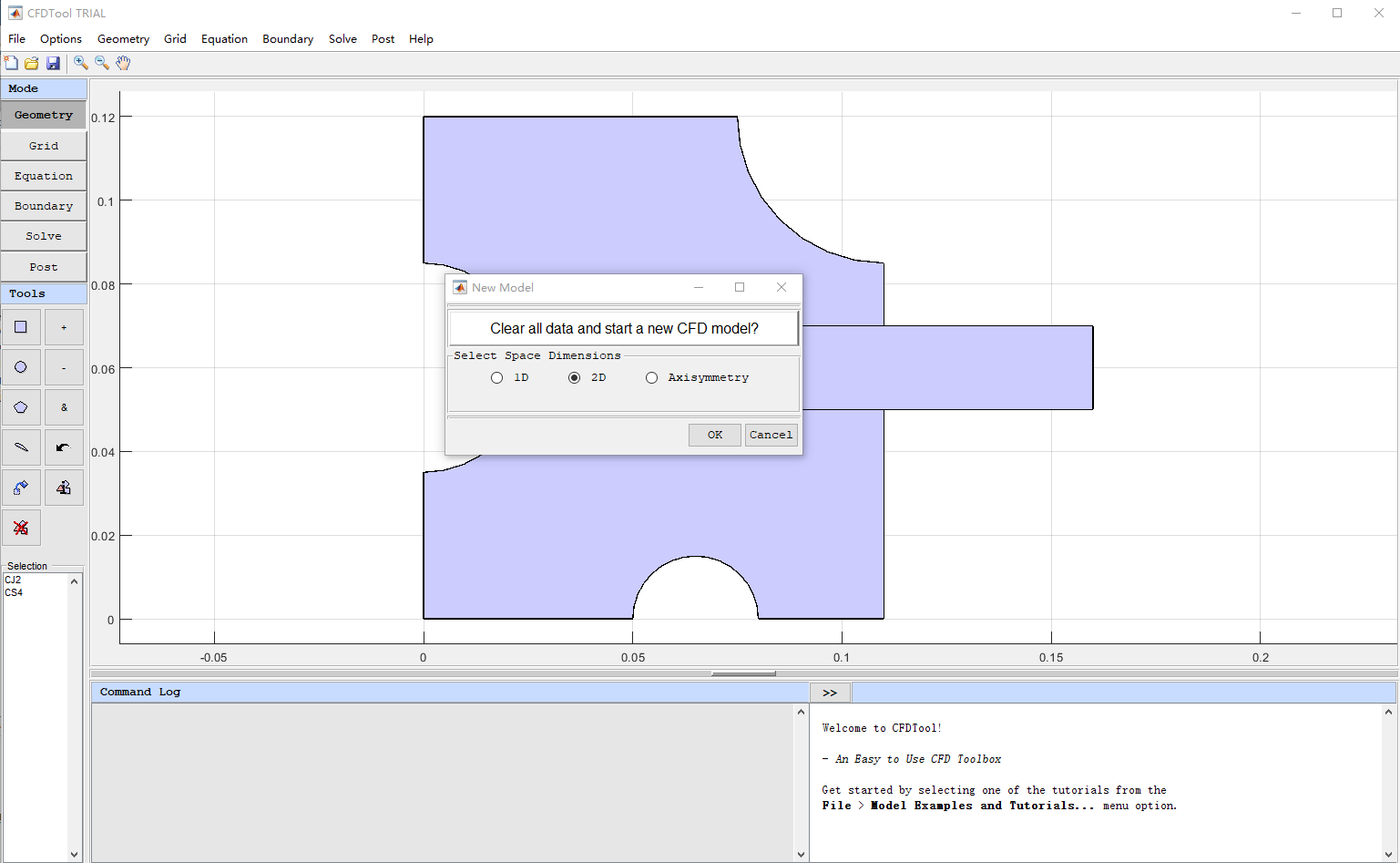Screen dimensions: 1400x863
Task: Open the Solve menu
Action: pos(342,38)
